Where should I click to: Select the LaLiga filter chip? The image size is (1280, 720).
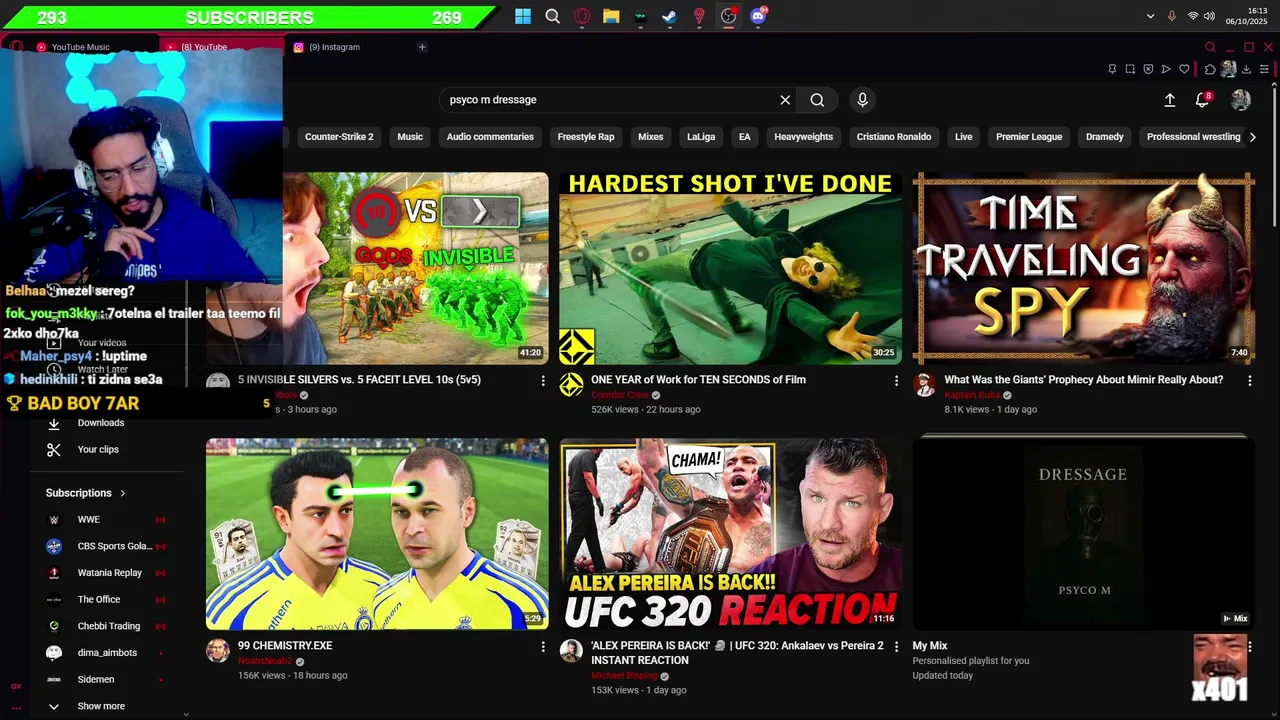coord(701,137)
